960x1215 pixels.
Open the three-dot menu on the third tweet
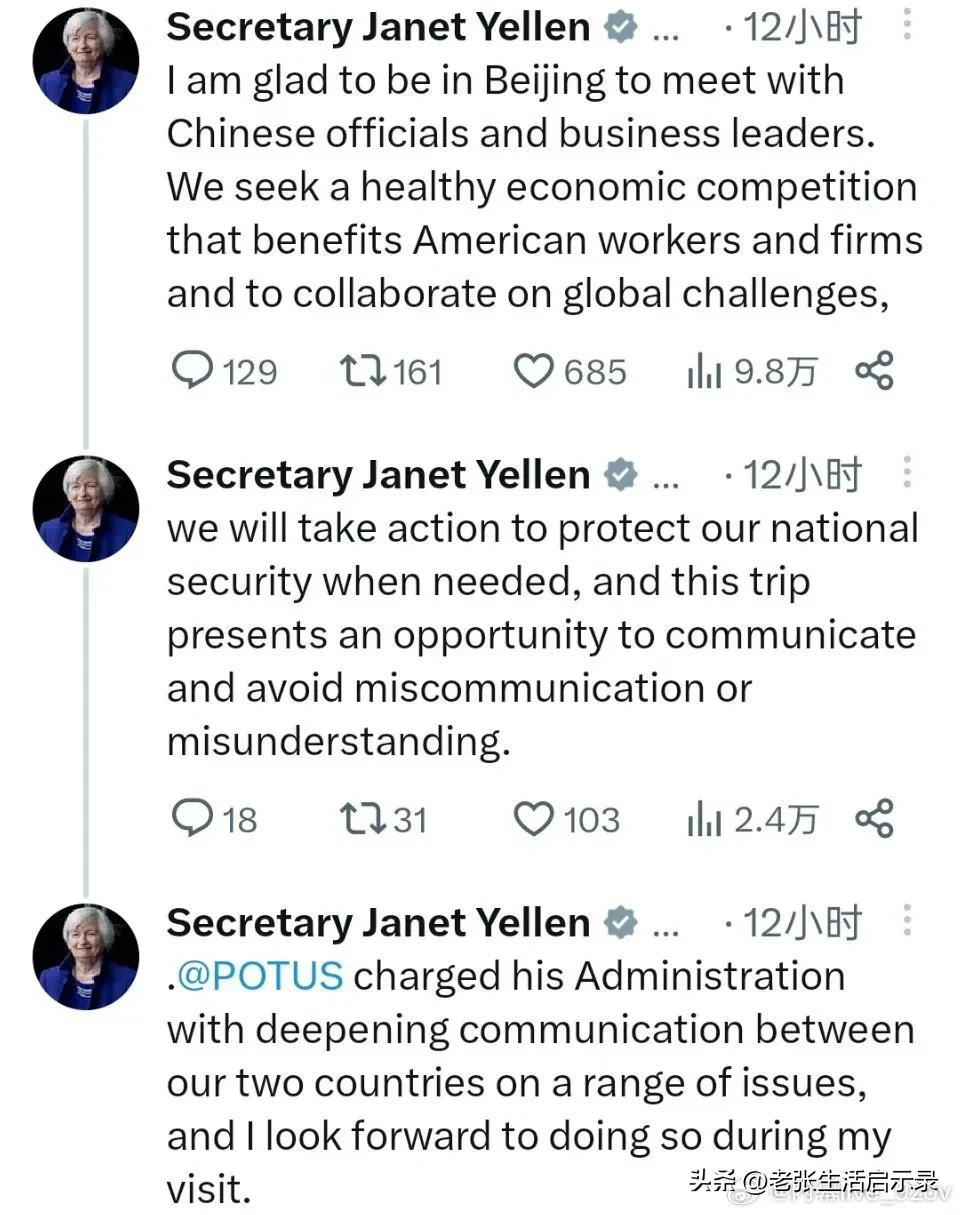pos(907,920)
